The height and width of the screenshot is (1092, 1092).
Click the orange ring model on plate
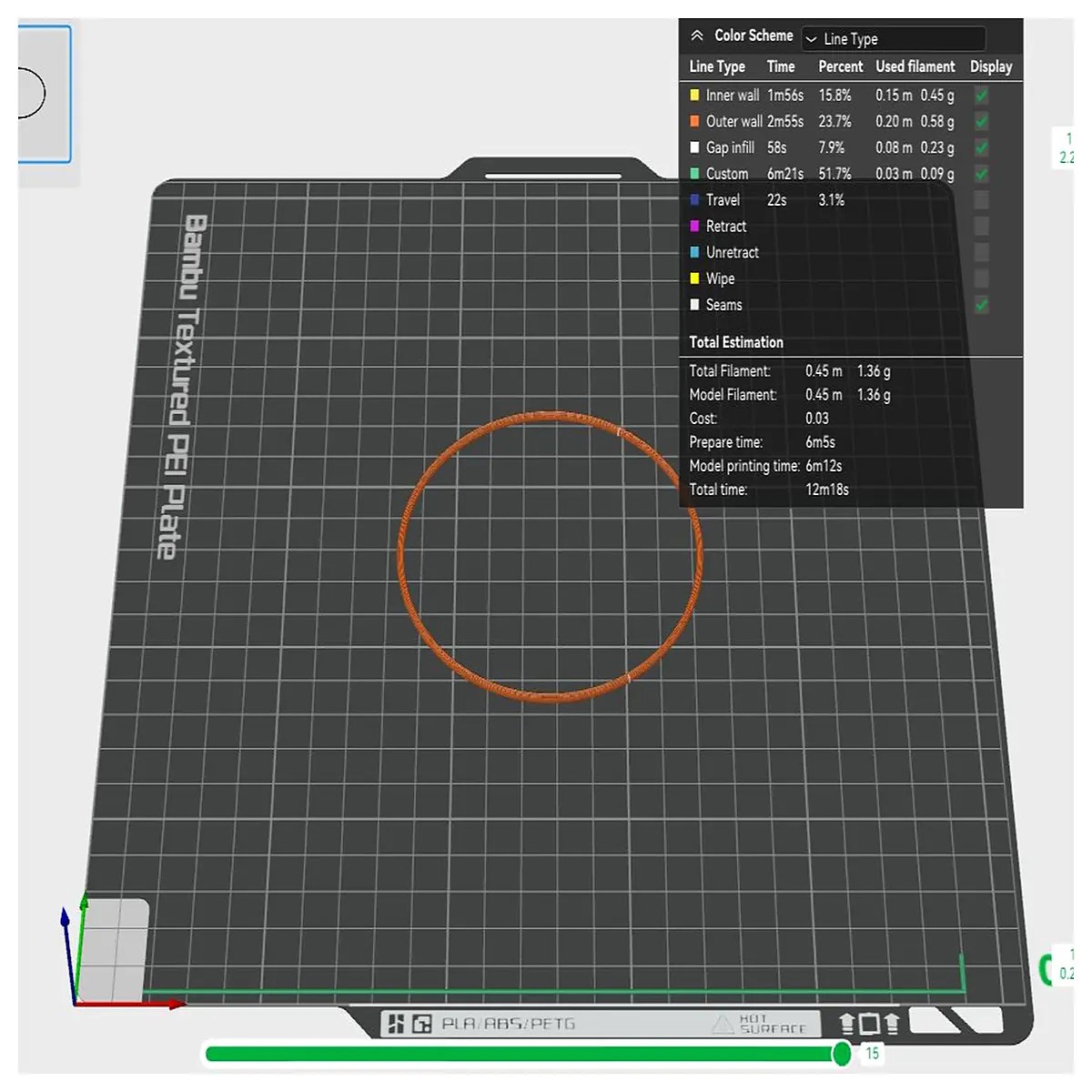point(551,416)
